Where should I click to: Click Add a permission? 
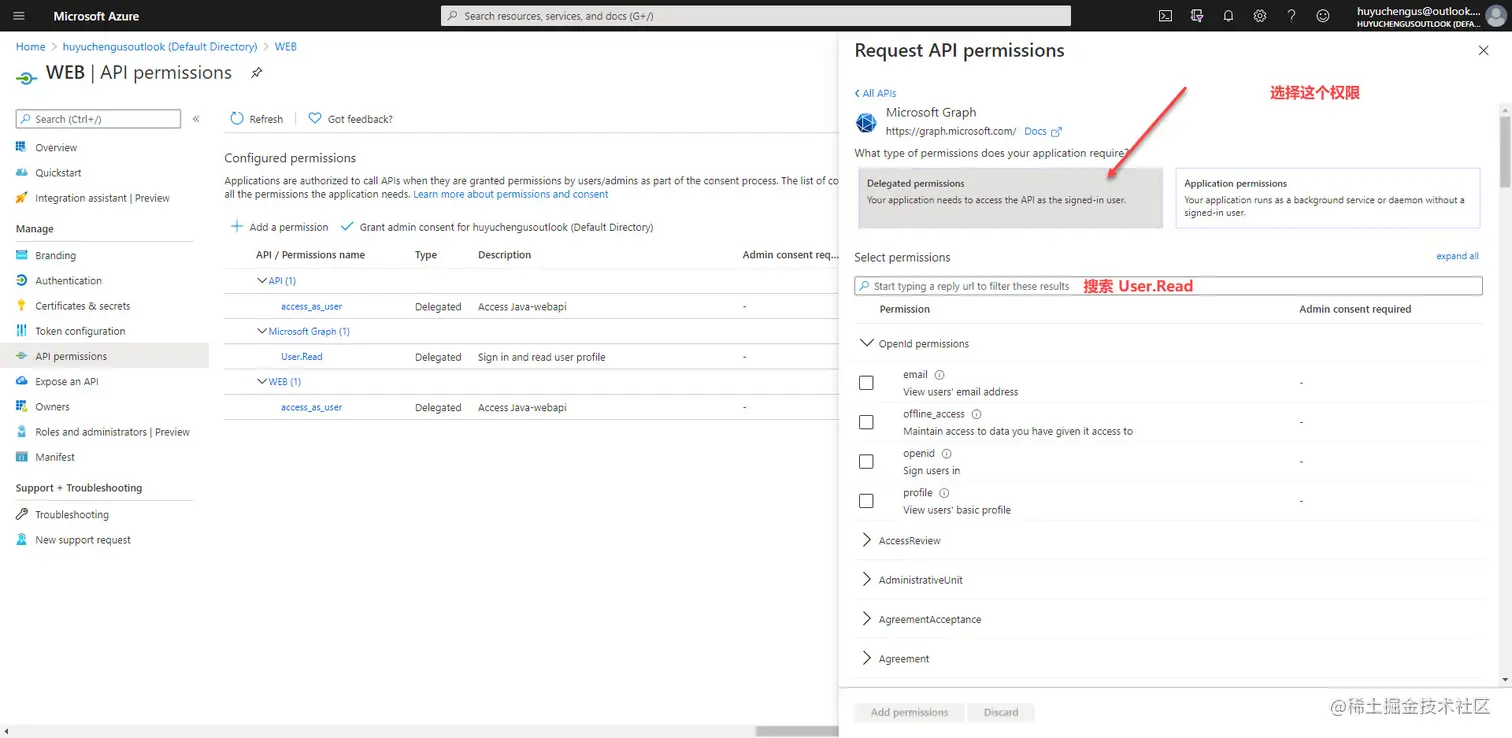[x=280, y=227]
